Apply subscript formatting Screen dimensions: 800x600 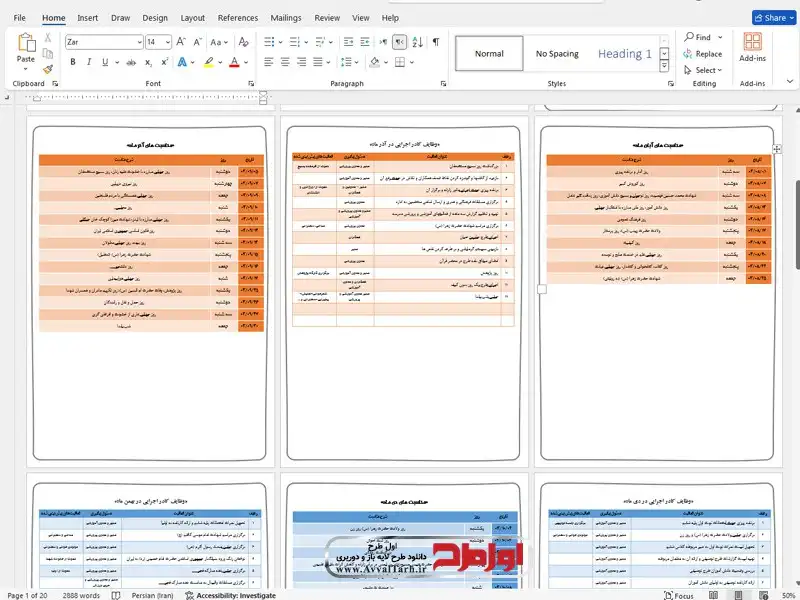(x=148, y=62)
